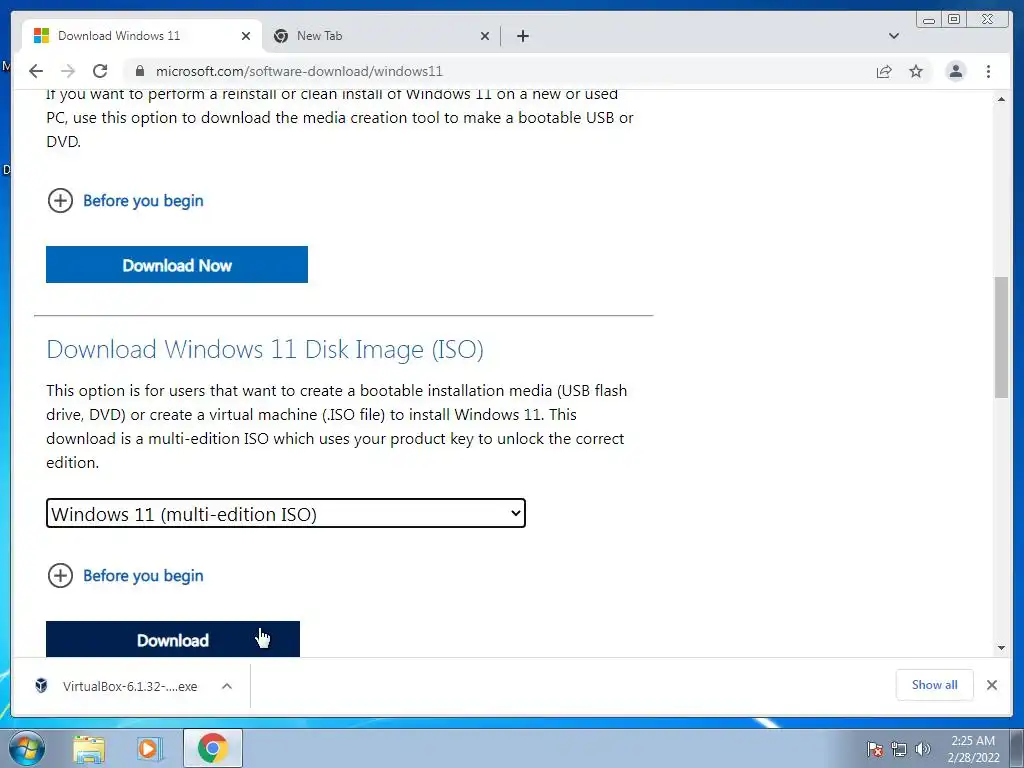Close the downloads bar
This screenshot has height=768, width=1024.
tap(991, 685)
